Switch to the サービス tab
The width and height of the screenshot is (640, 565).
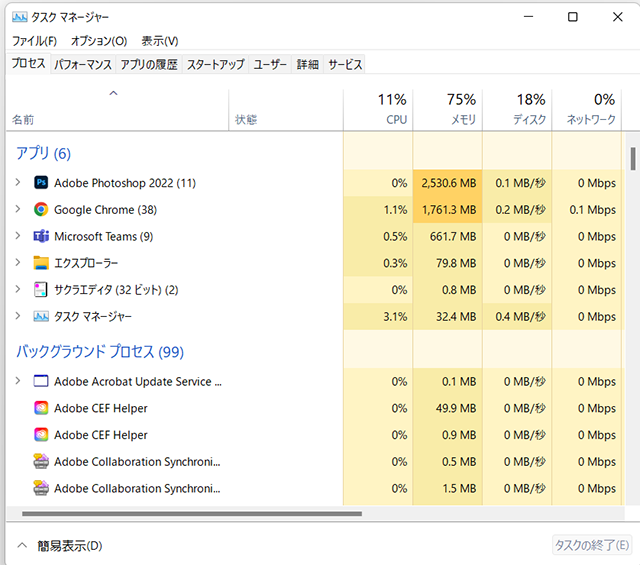pyautogui.click(x=345, y=65)
